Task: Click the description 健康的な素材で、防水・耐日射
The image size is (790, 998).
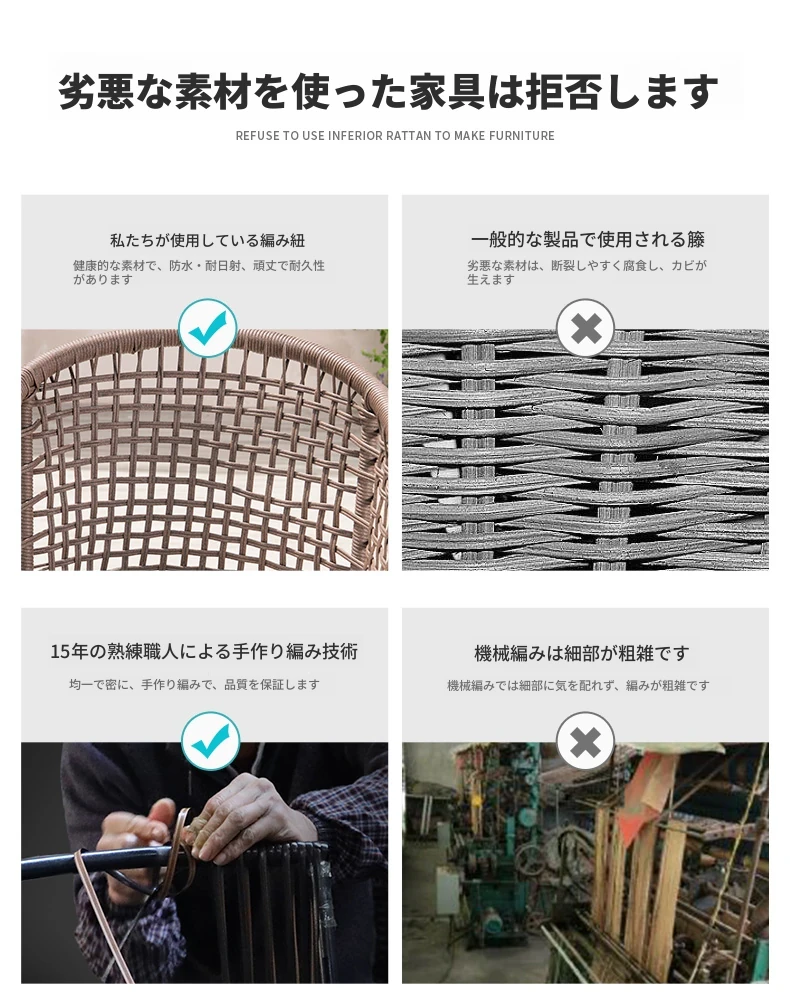Action: click(x=199, y=272)
